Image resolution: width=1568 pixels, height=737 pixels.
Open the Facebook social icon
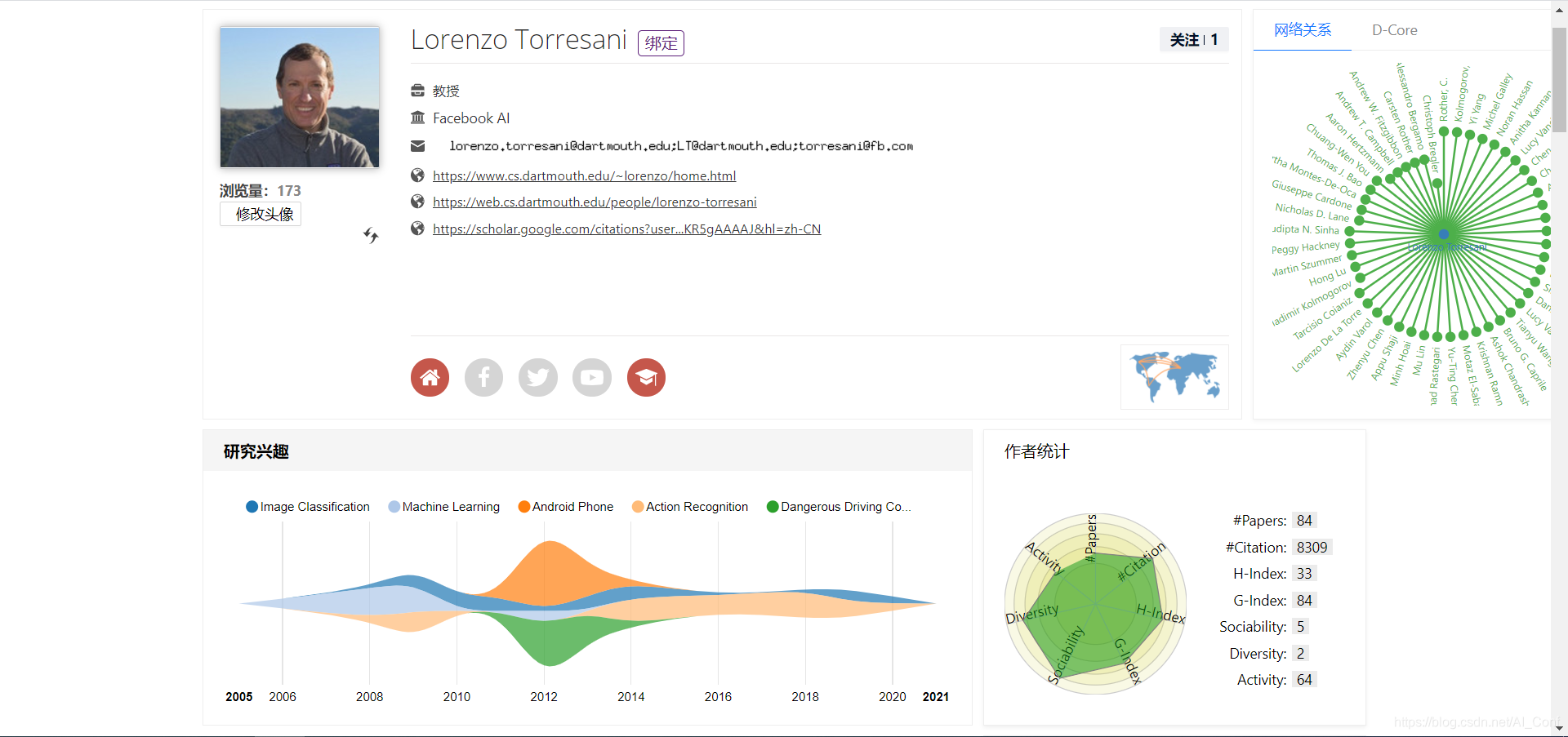click(x=483, y=378)
